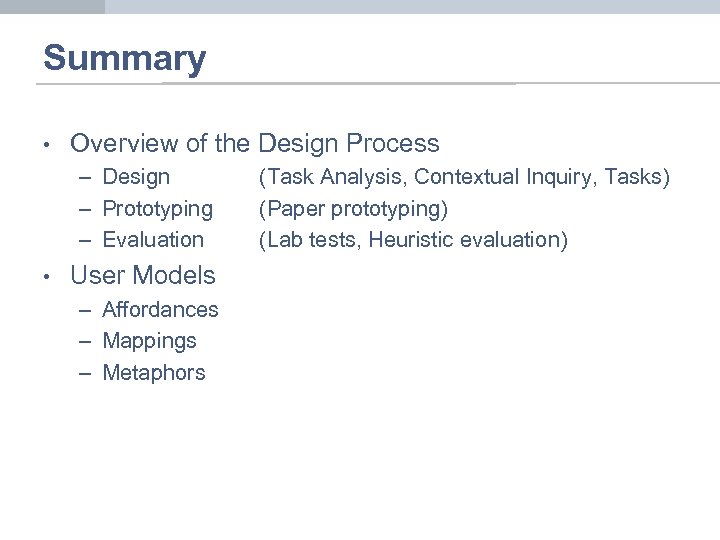Click the Evaluation sub-item text

[153, 240]
